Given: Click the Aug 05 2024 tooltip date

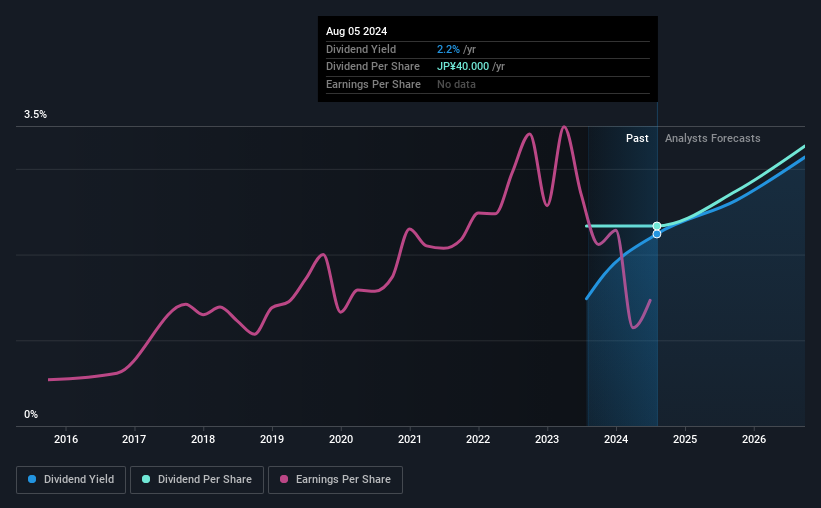Looking at the screenshot, I should (x=357, y=31).
